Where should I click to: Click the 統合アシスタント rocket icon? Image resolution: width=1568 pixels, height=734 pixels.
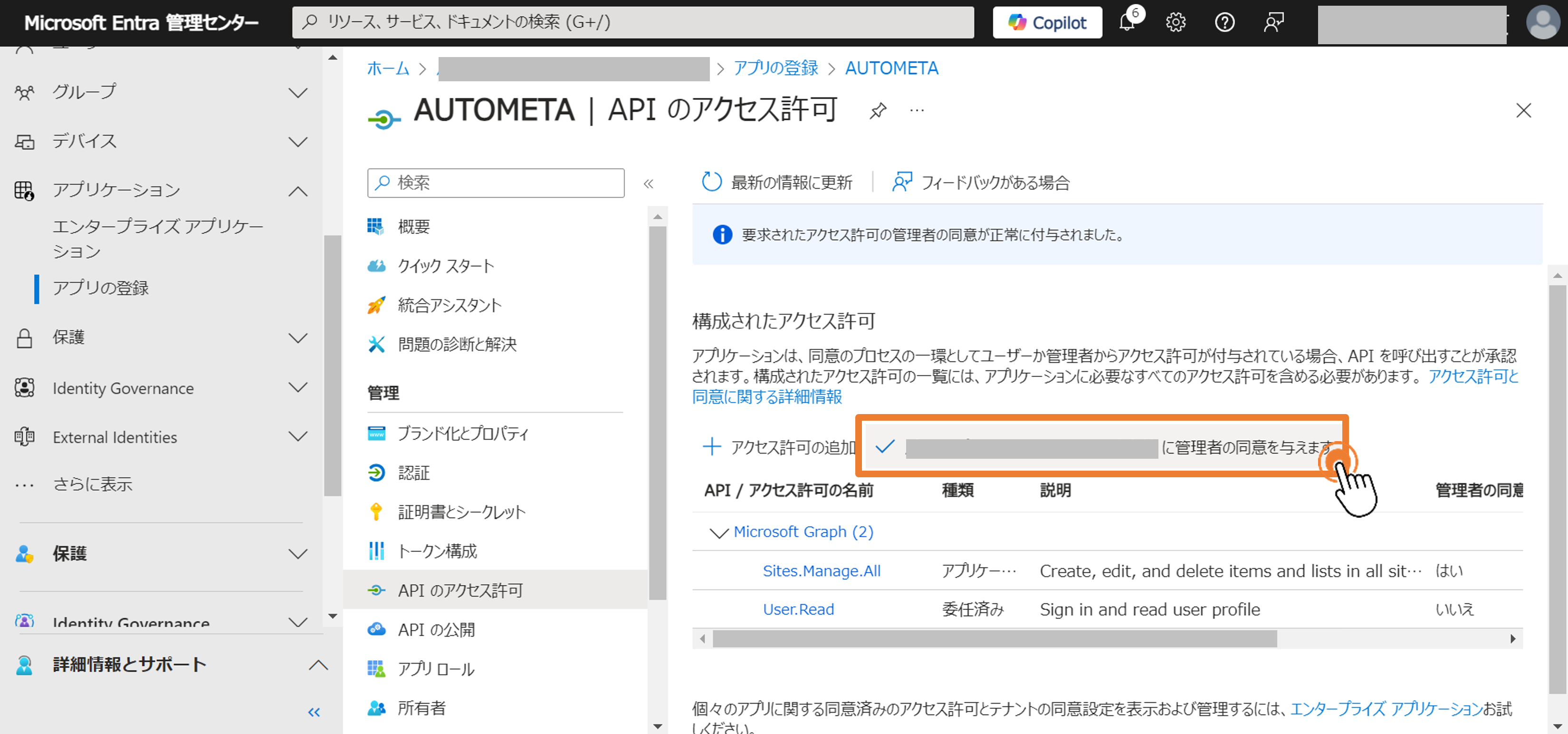point(376,305)
